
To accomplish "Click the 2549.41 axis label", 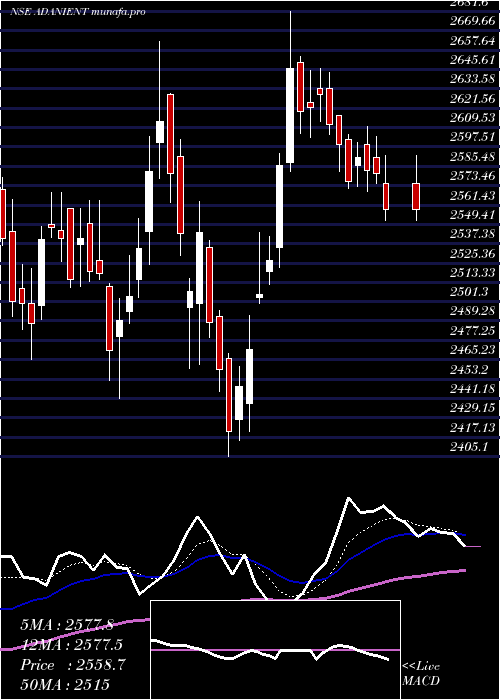I will (x=472, y=215).
